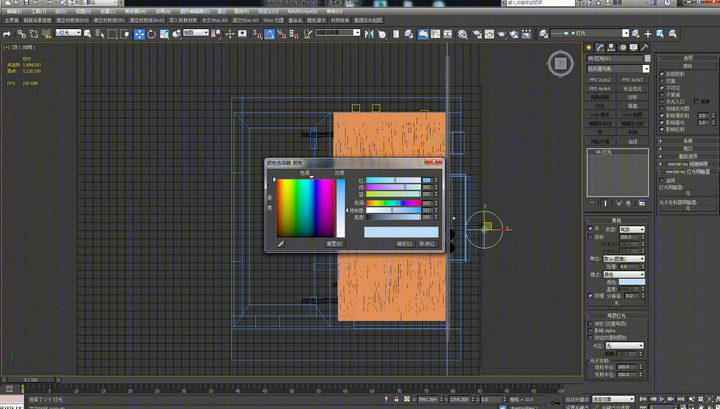Open the modifier list dropdown
This screenshot has height=409, width=720.
click(x=618, y=69)
